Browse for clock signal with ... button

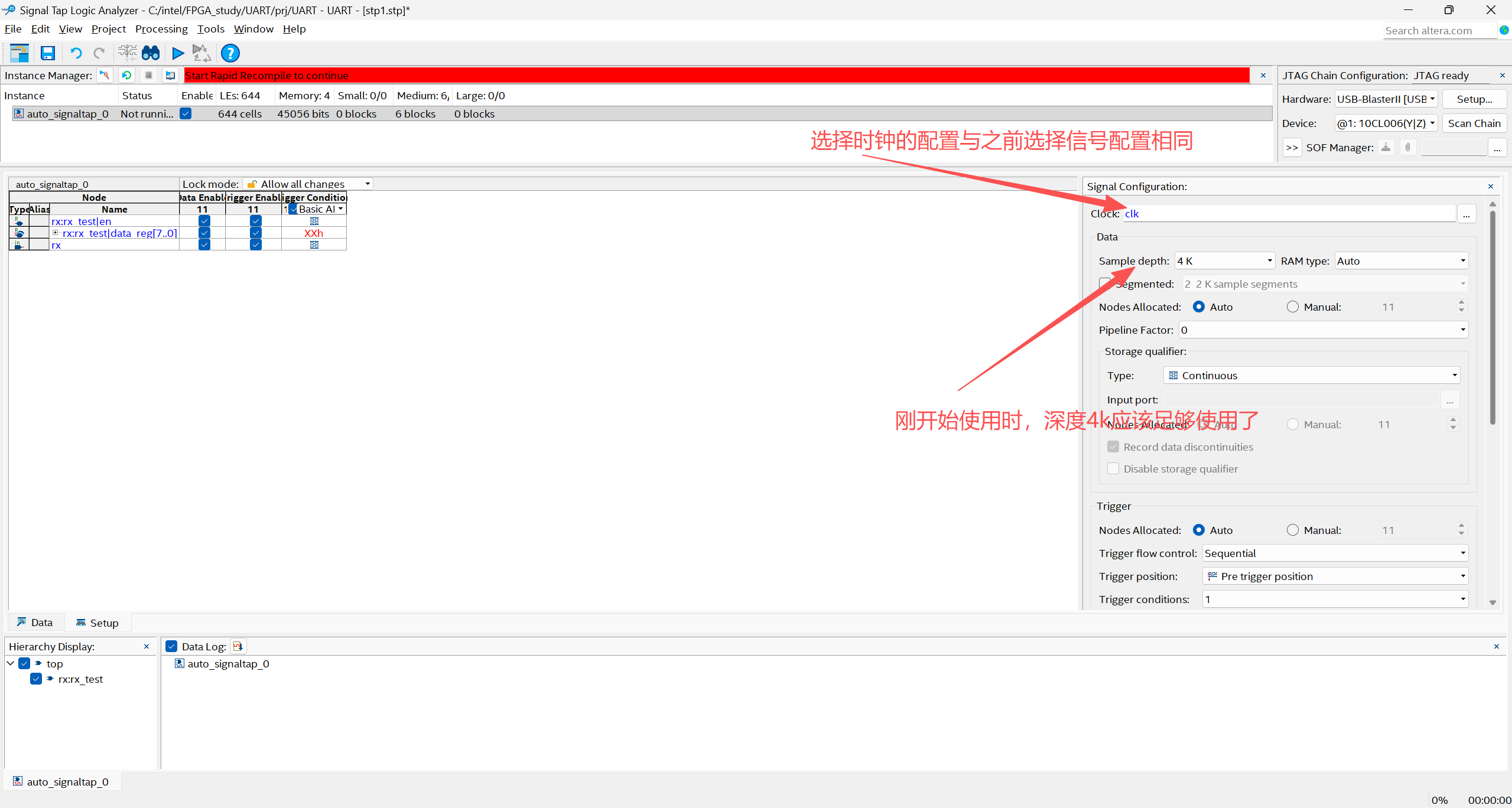click(x=1467, y=214)
